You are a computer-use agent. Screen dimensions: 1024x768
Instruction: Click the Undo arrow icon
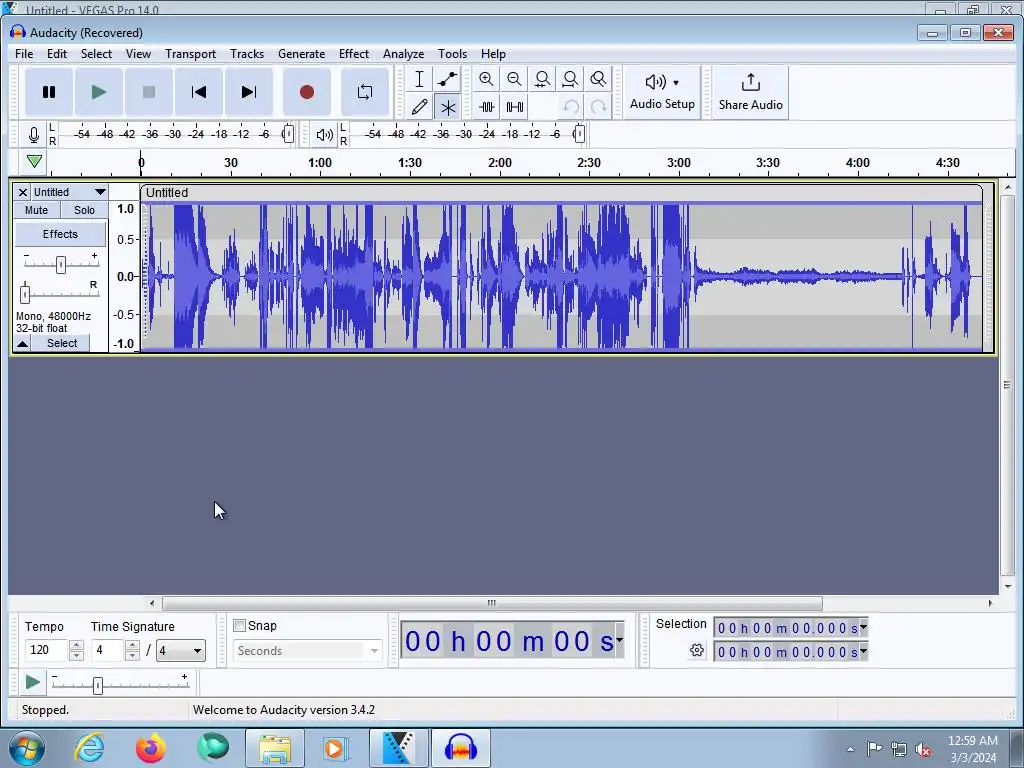pos(571,107)
